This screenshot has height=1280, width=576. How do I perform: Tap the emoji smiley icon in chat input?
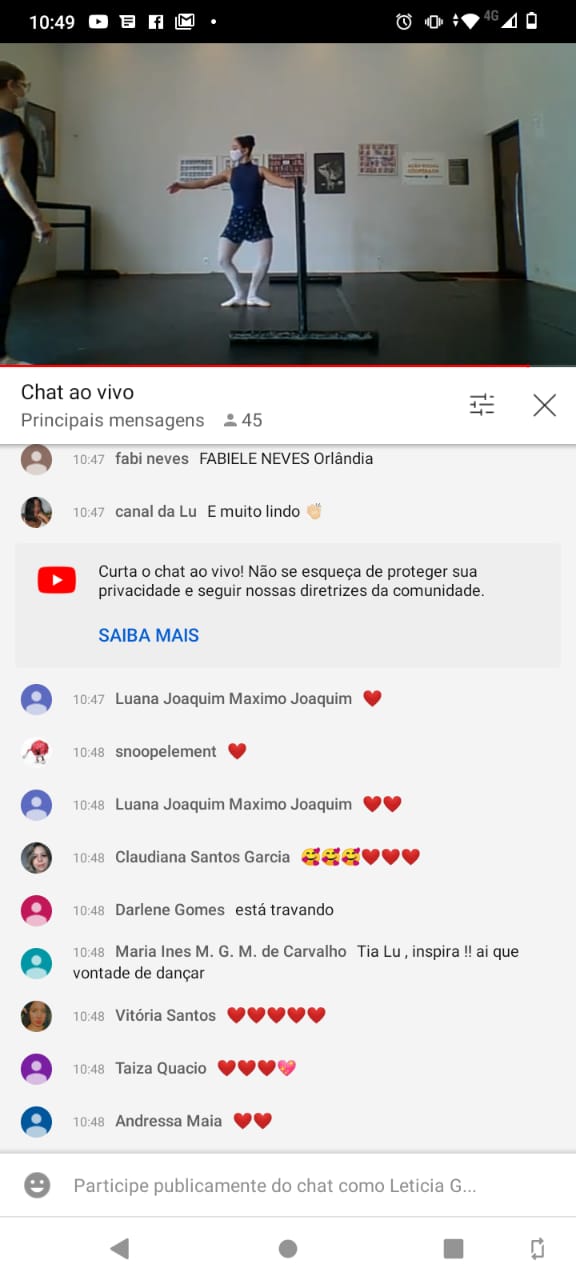coord(37,1185)
